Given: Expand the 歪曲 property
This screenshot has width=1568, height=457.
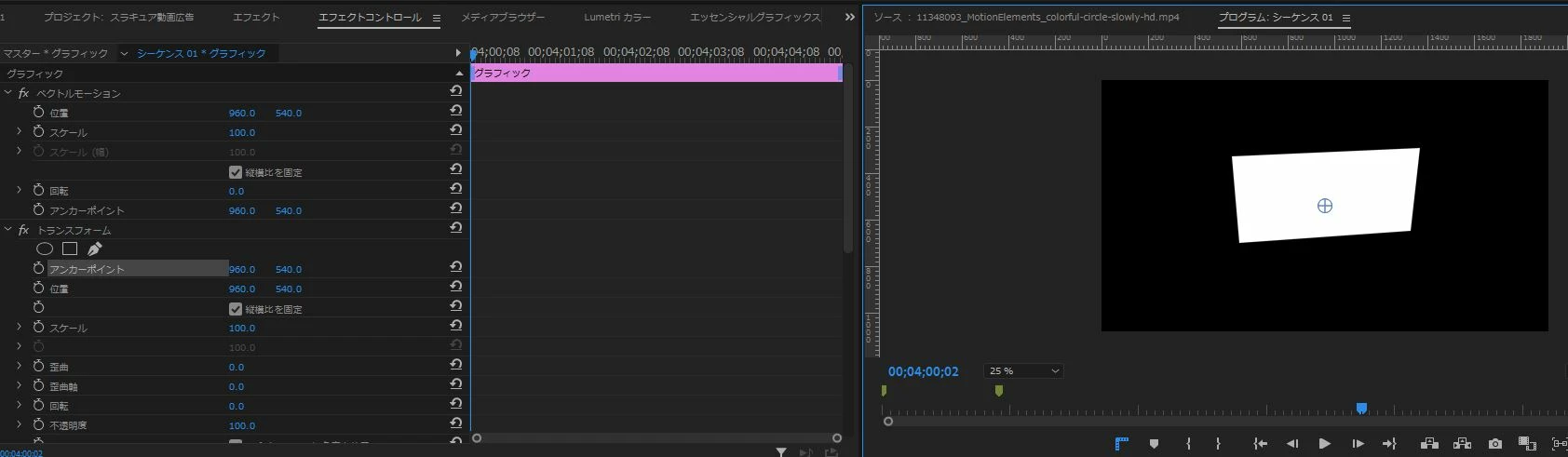Looking at the screenshot, I should pos(19,366).
